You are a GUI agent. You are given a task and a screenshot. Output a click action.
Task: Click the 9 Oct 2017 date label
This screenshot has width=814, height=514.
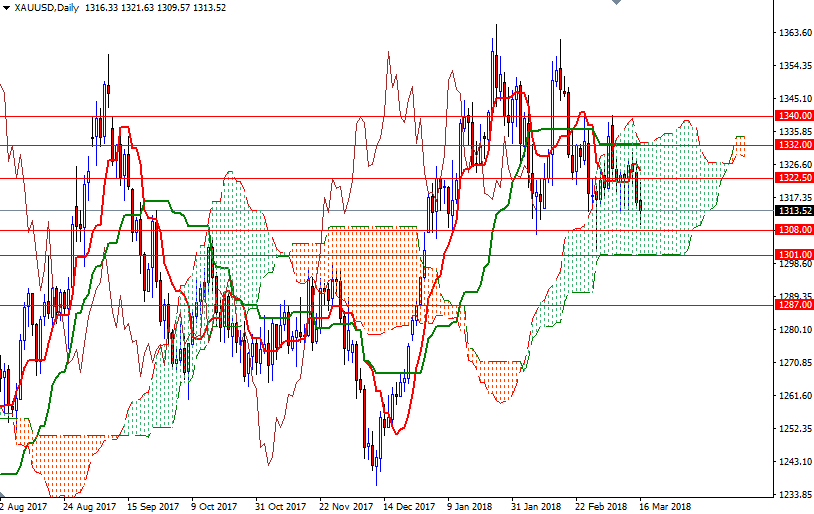click(214, 506)
